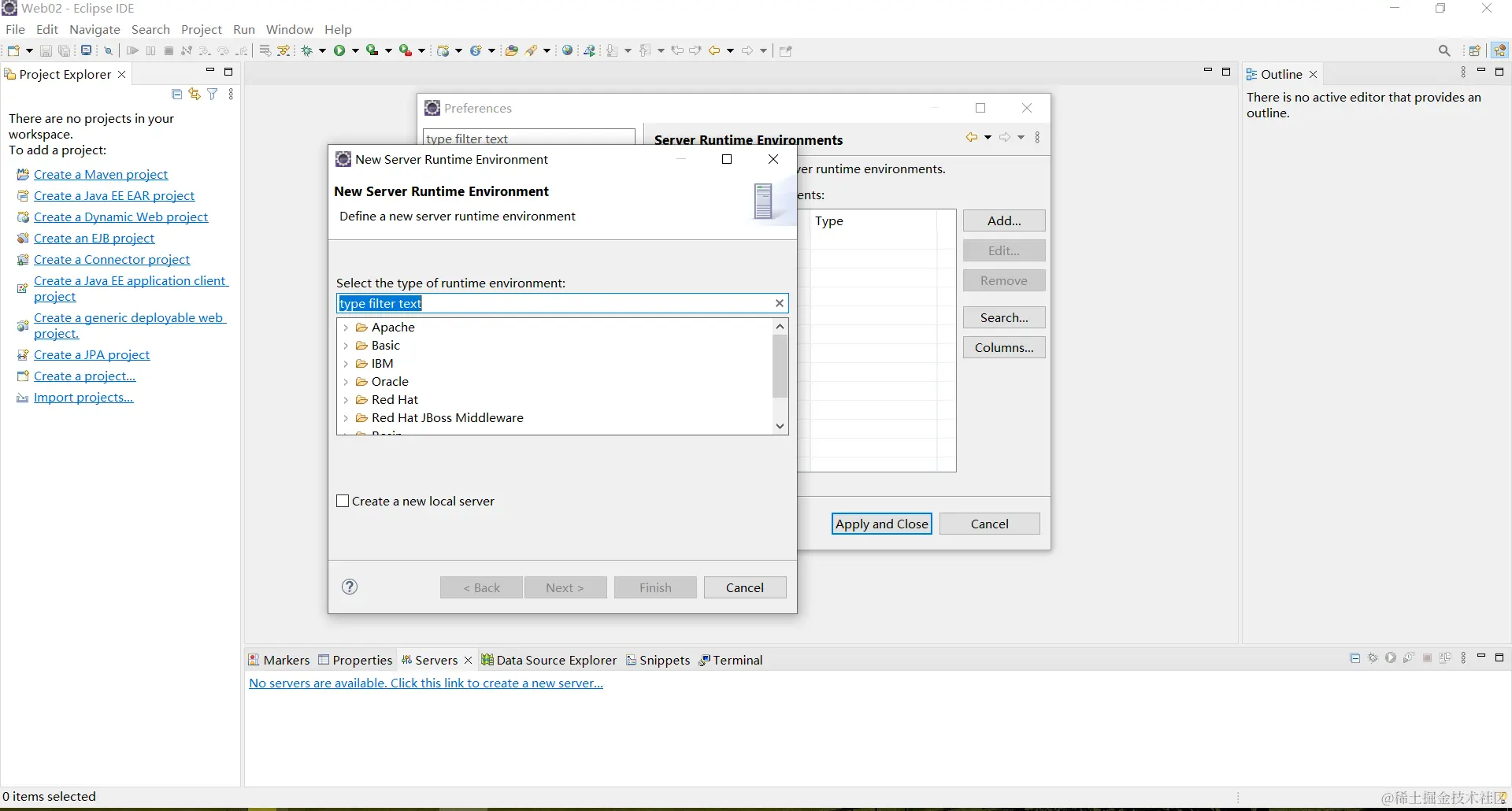1512x811 pixels.
Task: Click the filter funnel icon in Project Explorer
Action: coord(213,94)
